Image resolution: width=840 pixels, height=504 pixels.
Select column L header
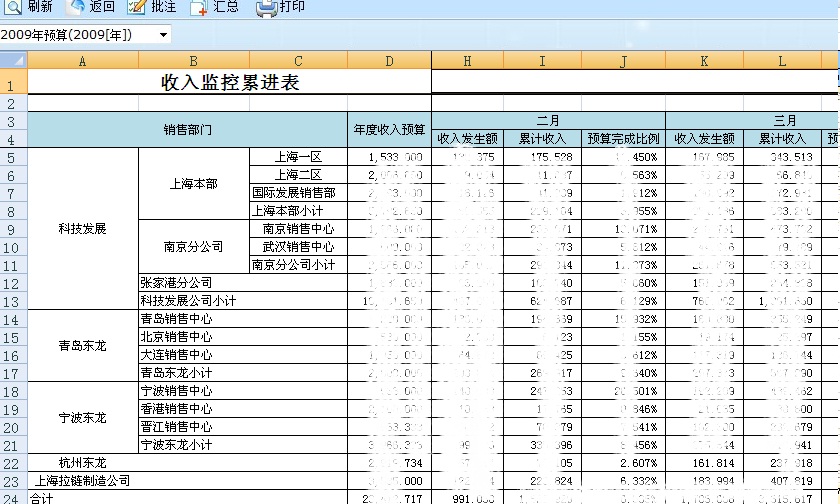(x=782, y=61)
